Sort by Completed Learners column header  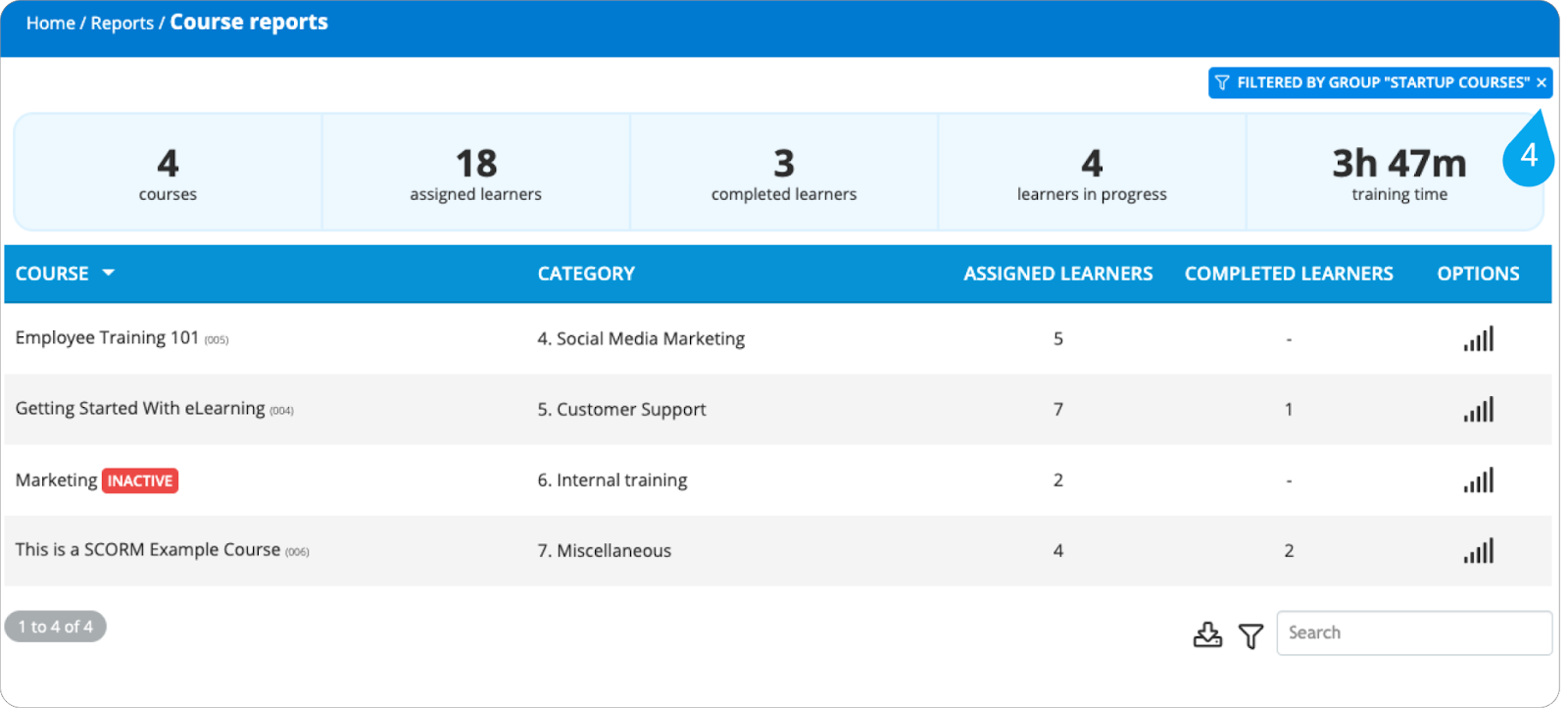click(1288, 274)
